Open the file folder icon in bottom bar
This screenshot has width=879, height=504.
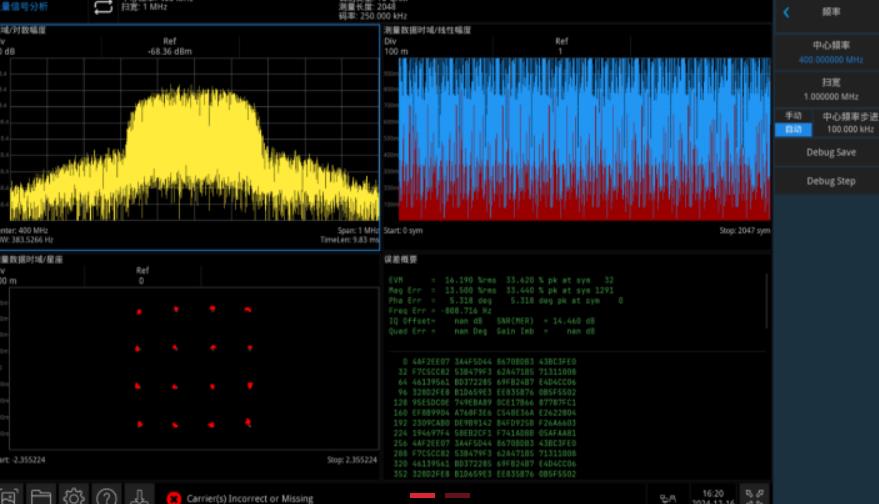pyautogui.click(x=40, y=495)
